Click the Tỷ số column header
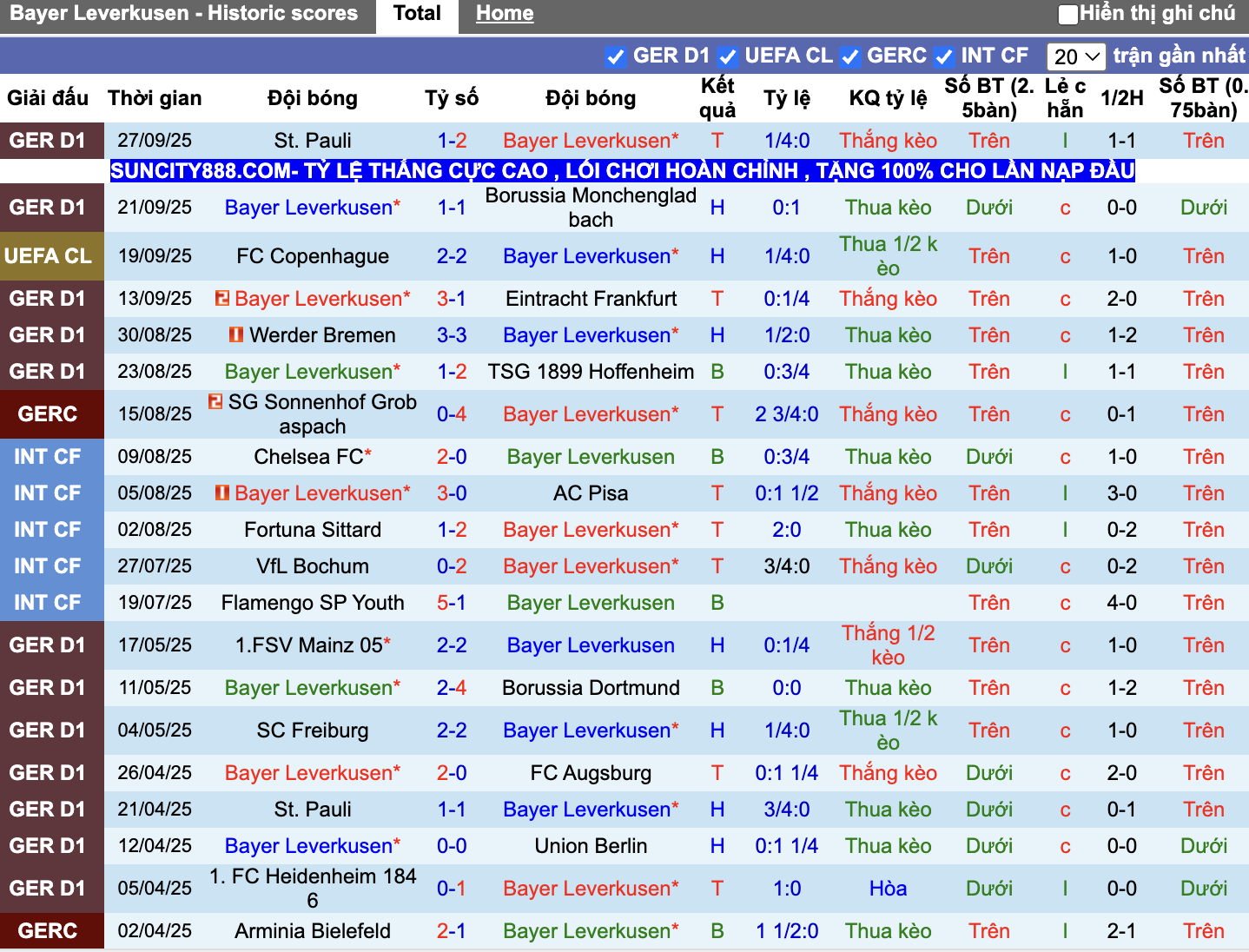The height and width of the screenshot is (952, 1249). point(452,98)
